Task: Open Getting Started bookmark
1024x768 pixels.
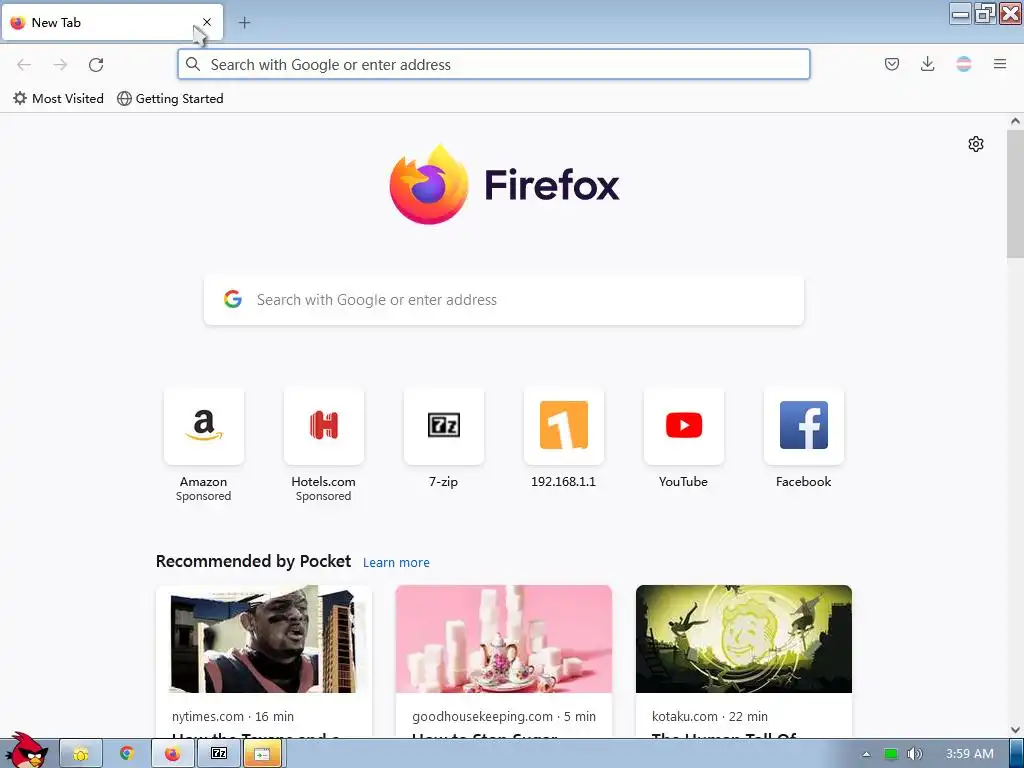Action: pyautogui.click(x=170, y=99)
